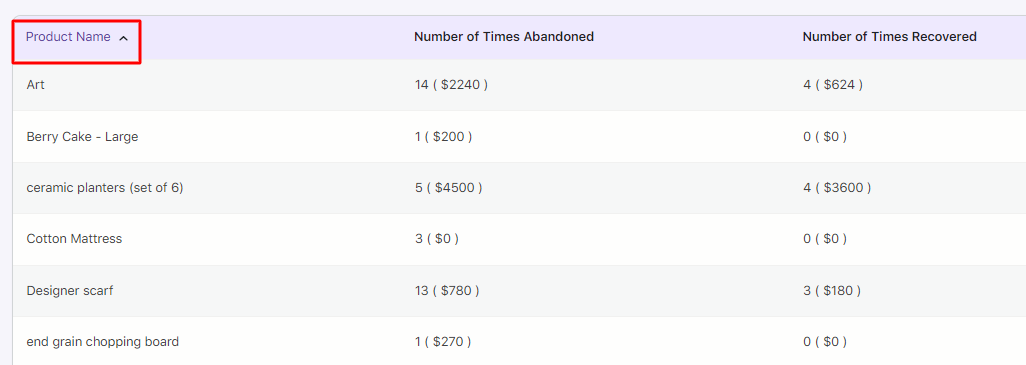Screen dimensions: 1026x365
Task: Select the Cotton Mattress product name
Action: pyautogui.click(x=74, y=239)
